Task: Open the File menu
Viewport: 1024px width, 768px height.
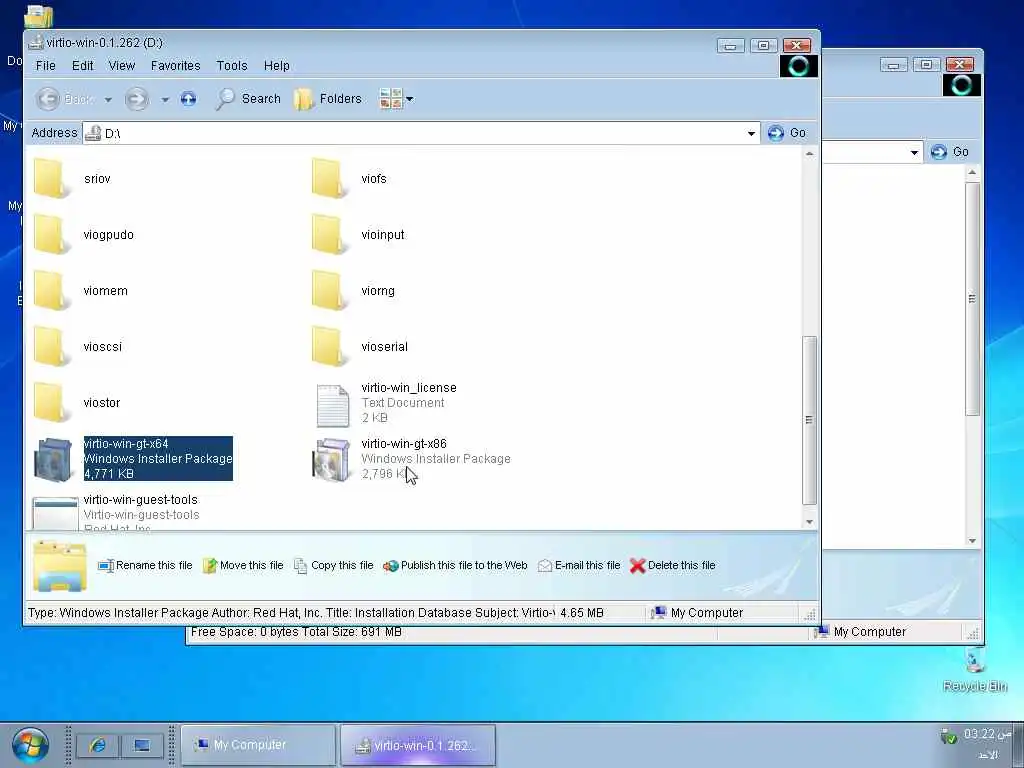Action: click(46, 66)
